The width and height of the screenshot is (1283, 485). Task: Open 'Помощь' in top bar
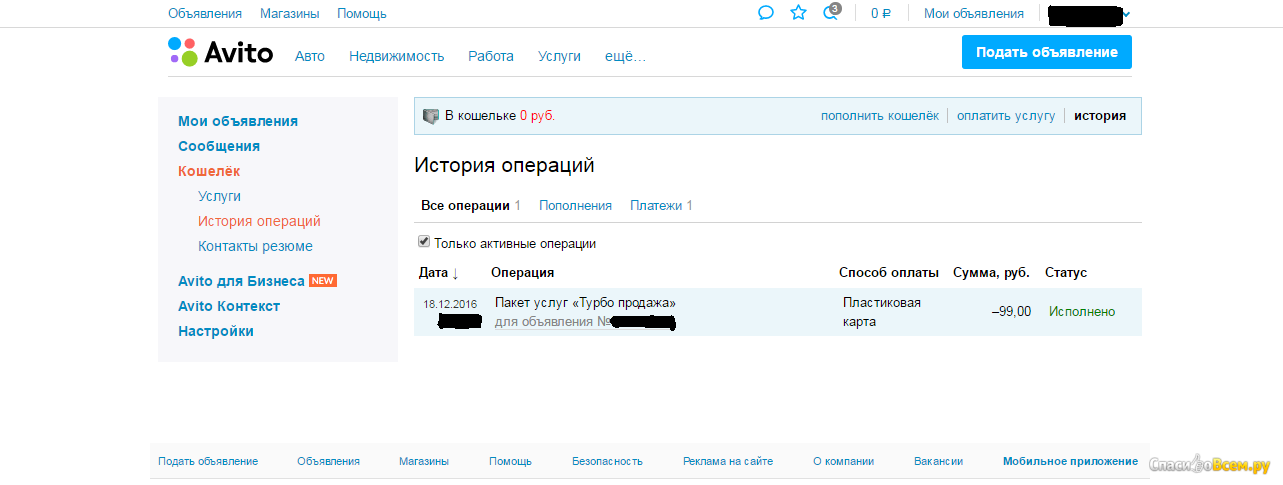pyautogui.click(x=362, y=13)
